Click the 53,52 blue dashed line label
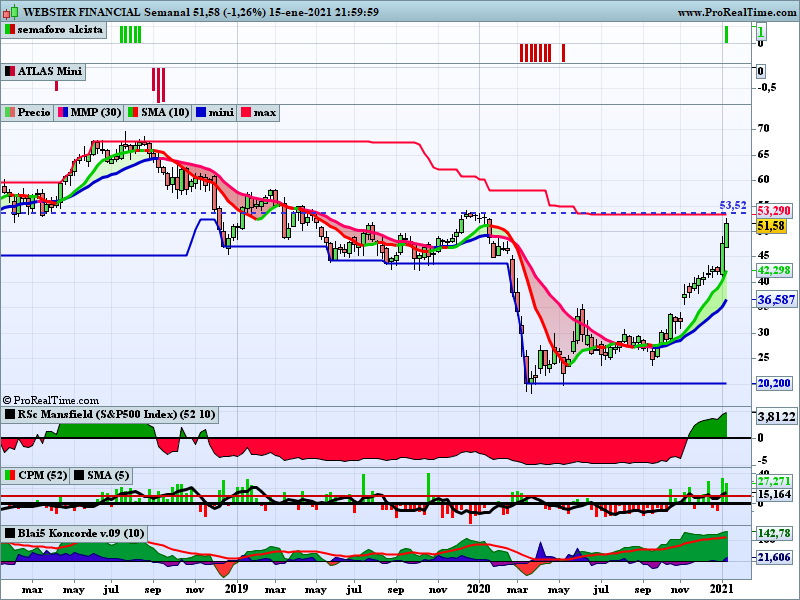This screenshot has width=800, height=600. point(733,205)
